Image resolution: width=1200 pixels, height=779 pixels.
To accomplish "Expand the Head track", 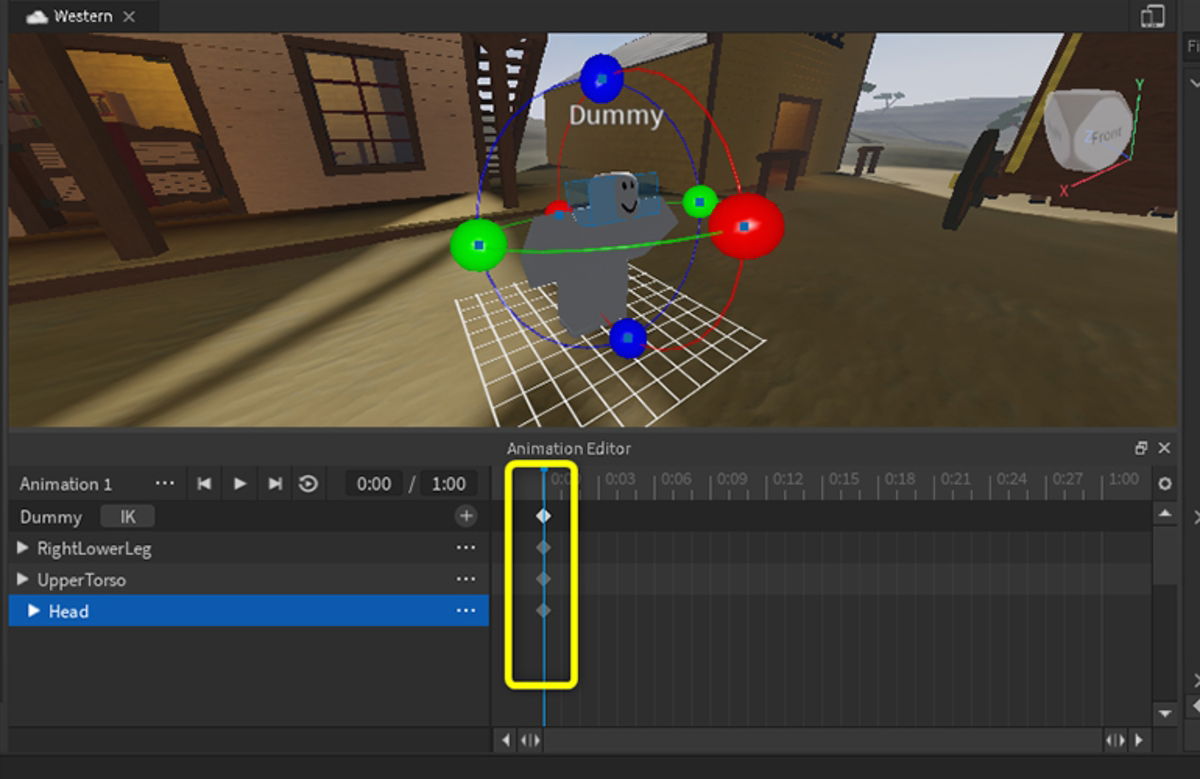I will pos(33,611).
